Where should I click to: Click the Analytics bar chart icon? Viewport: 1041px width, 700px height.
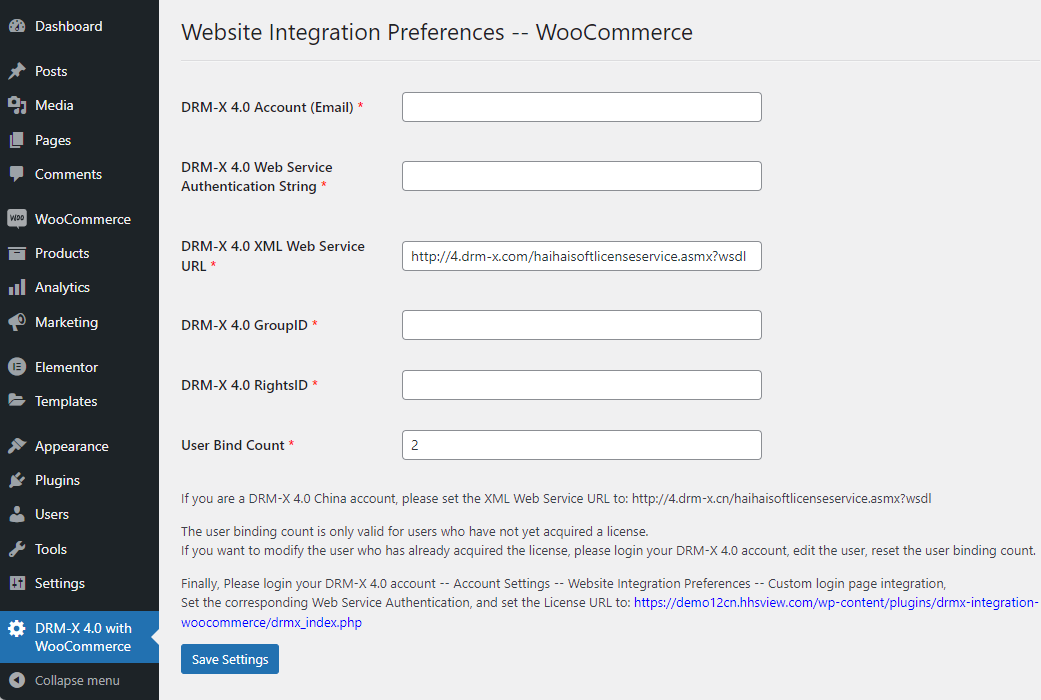pyautogui.click(x=17, y=287)
